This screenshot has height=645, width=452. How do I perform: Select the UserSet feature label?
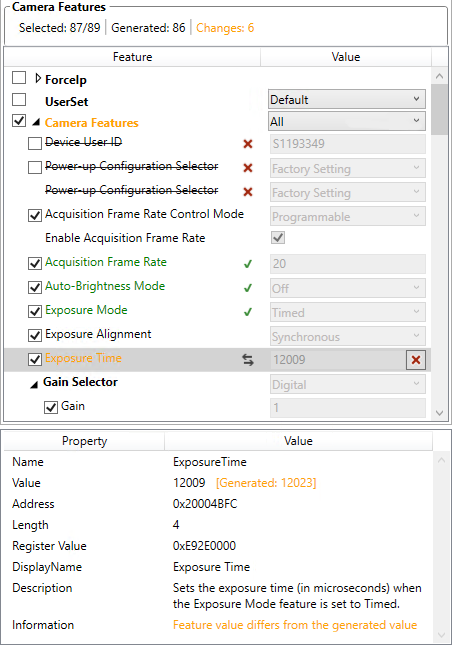coord(67,102)
